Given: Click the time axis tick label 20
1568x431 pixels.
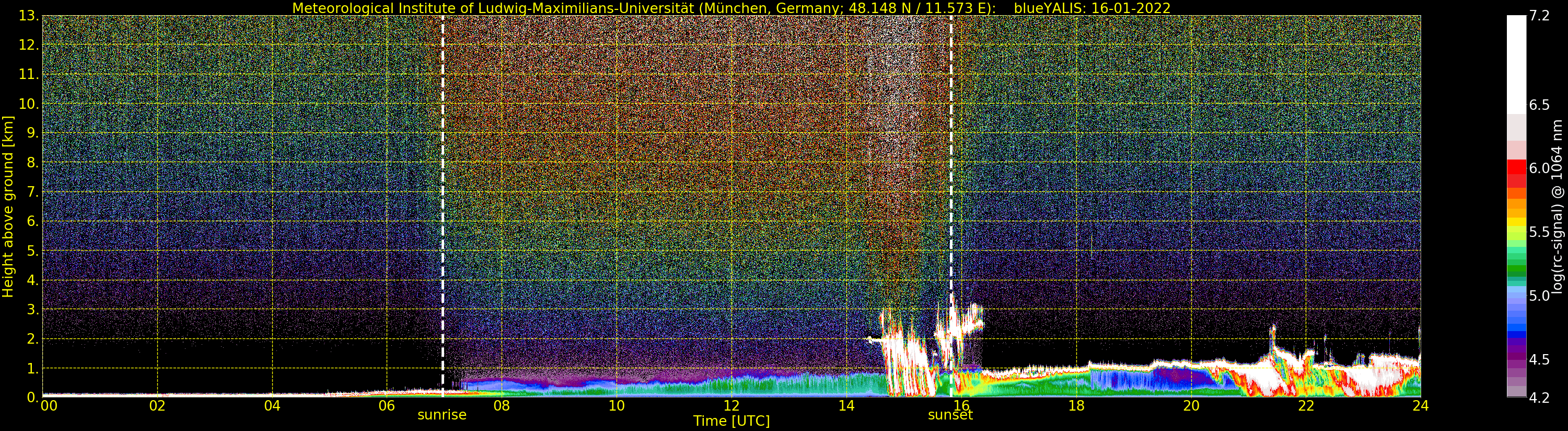Looking at the screenshot, I should (x=1191, y=405).
